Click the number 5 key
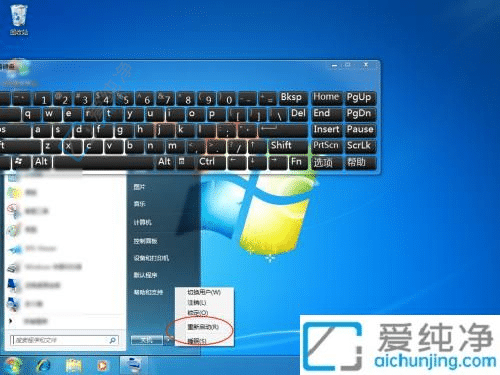 [x=125, y=98]
